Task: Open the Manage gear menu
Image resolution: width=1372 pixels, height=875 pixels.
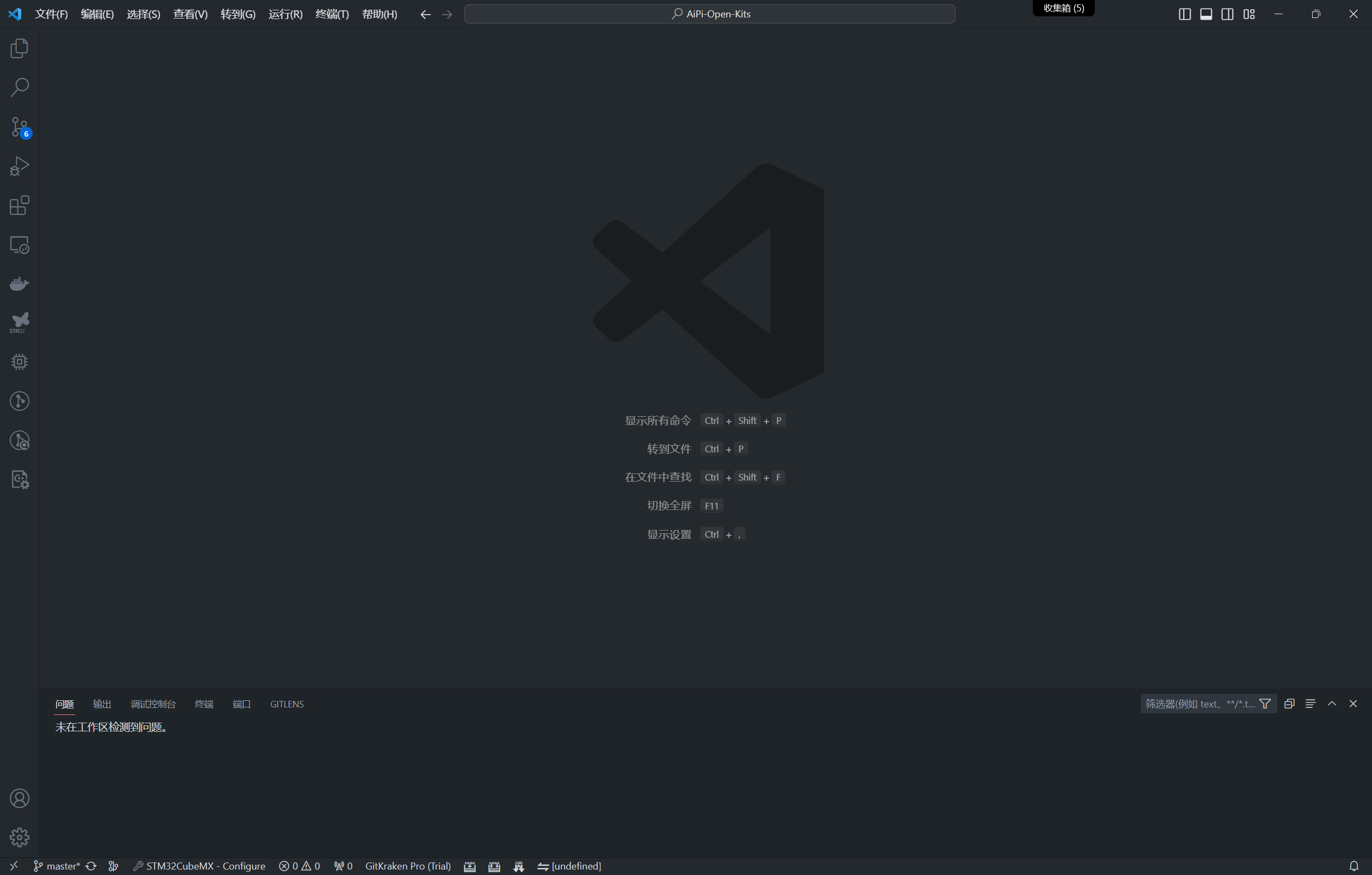Action: point(20,837)
